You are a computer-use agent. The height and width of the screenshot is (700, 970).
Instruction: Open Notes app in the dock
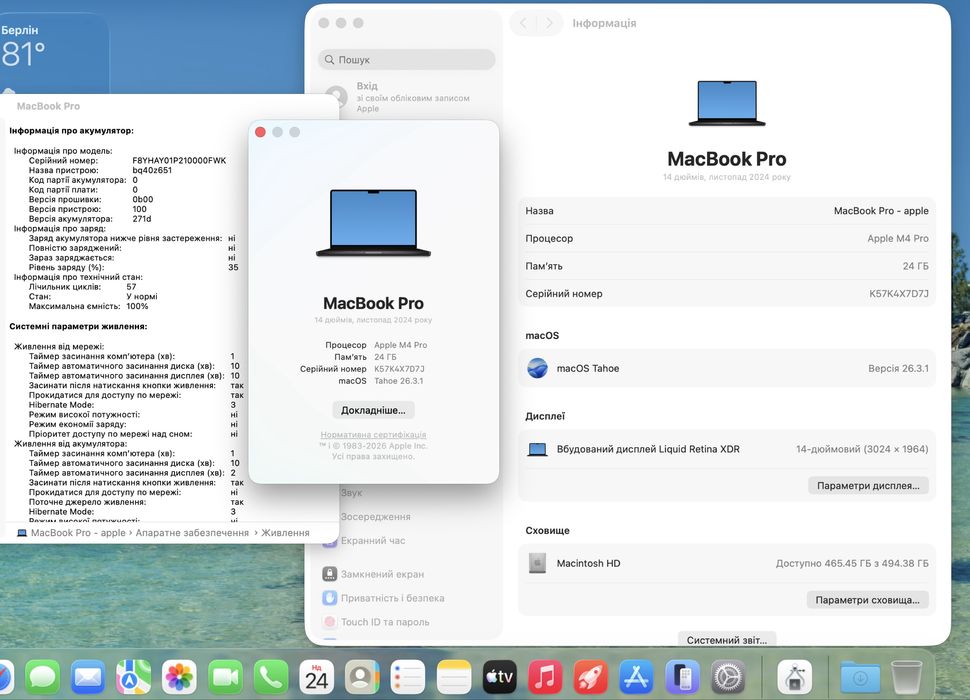[x=453, y=677]
